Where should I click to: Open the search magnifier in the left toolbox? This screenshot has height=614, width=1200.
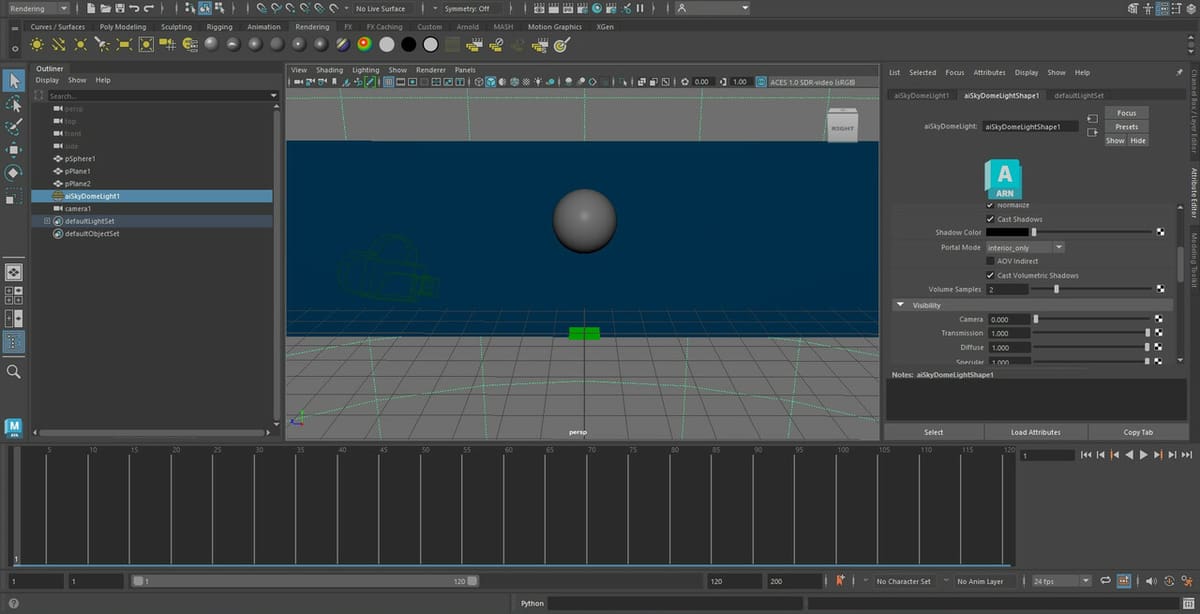14,371
